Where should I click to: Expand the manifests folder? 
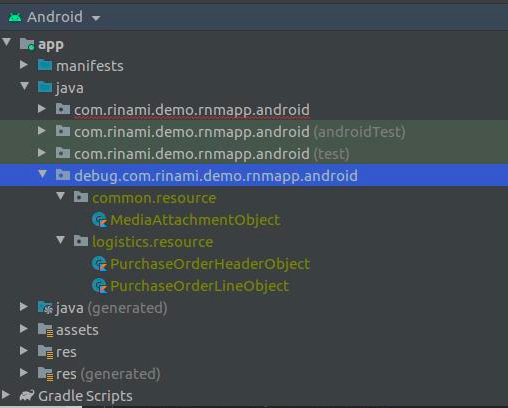pos(23,64)
